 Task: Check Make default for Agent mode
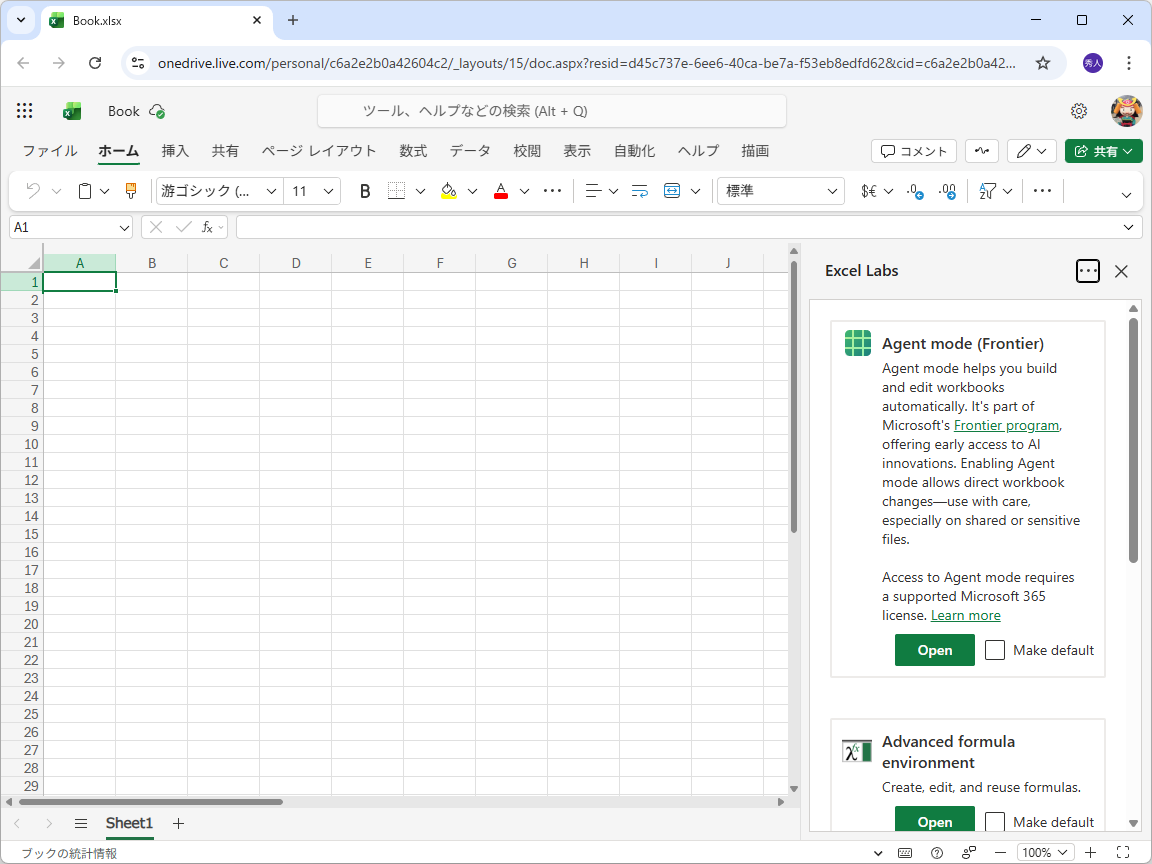(x=995, y=650)
